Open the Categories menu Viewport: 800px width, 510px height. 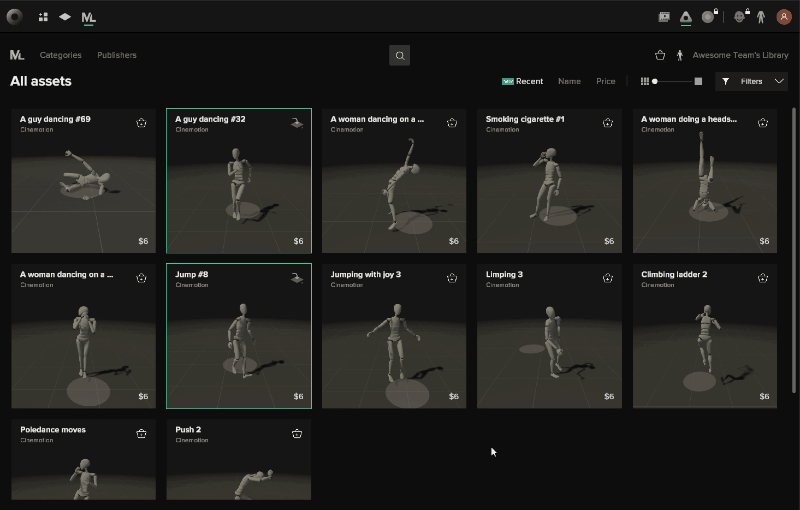click(x=60, y=55)
